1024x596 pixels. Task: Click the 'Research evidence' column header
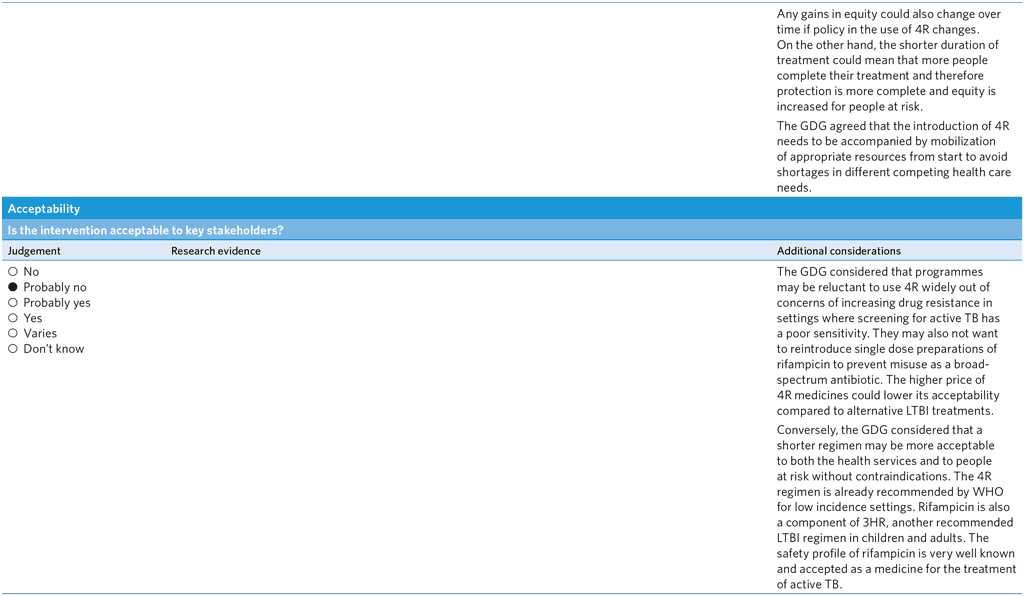click(x=215, y=251)
